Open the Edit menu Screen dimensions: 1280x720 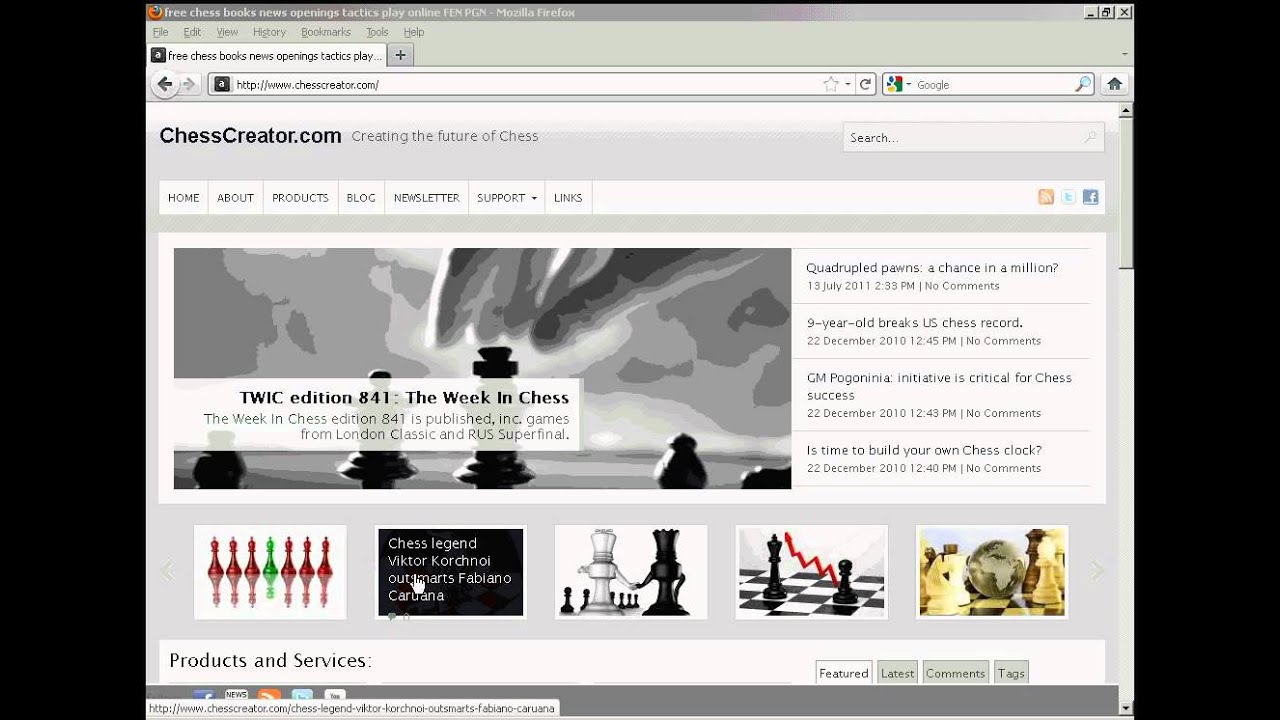(192, 32)
